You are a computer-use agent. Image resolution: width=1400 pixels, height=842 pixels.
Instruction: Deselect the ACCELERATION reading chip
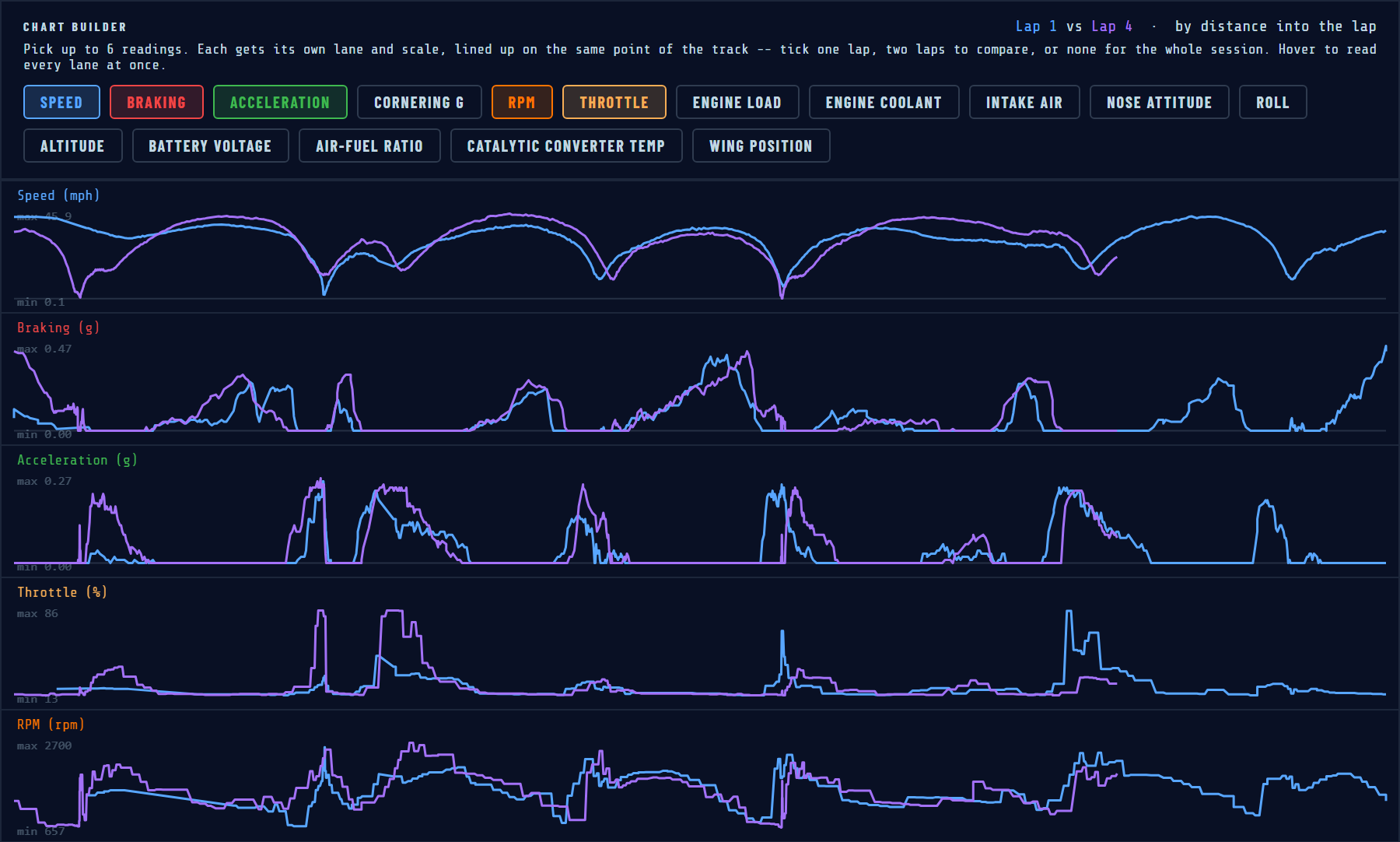pyautogui.click(x=280, y=102)
